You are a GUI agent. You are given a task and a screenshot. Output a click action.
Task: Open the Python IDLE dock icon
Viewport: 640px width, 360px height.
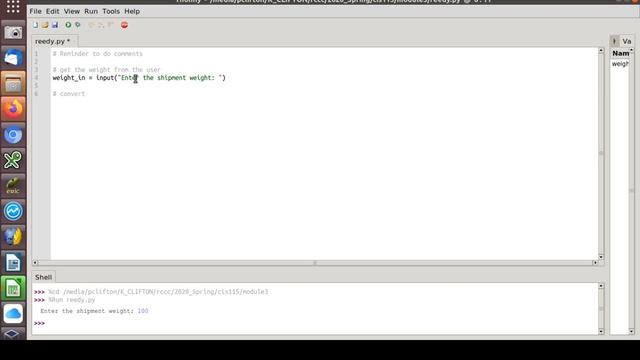[x=13, y=237]
